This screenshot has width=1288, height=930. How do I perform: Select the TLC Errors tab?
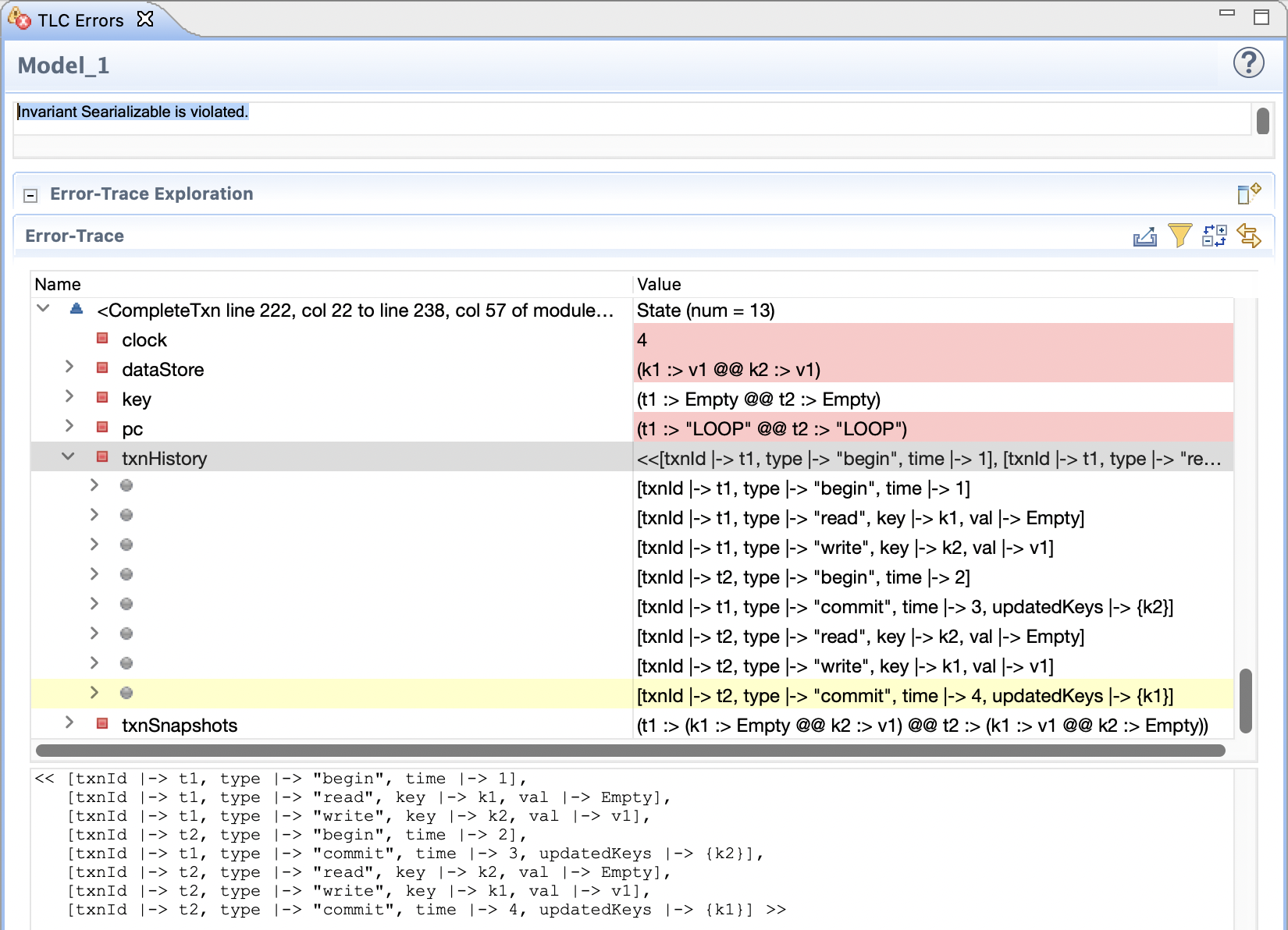pos(81,20)
